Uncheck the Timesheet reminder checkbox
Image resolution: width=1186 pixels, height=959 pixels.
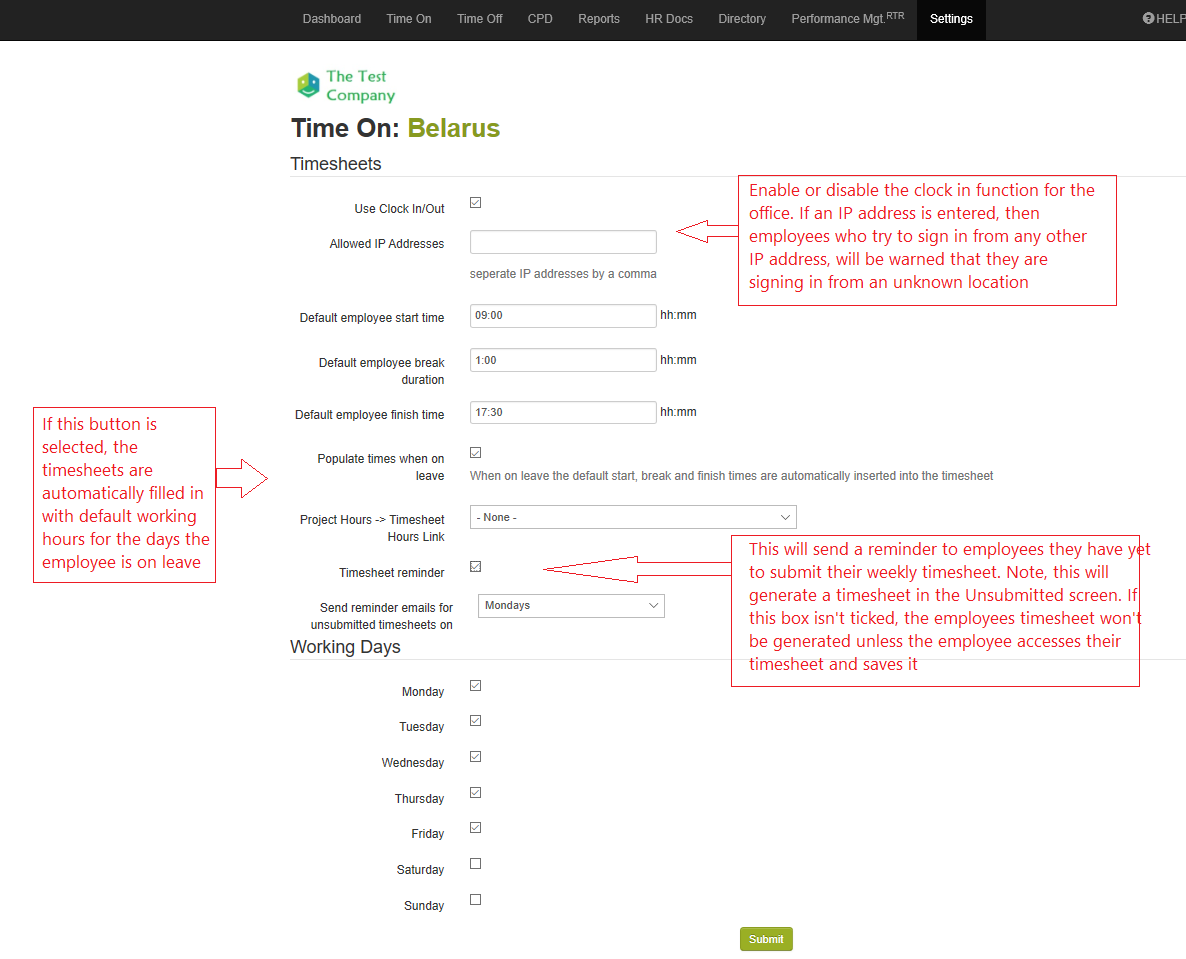(x=476, y=567)
